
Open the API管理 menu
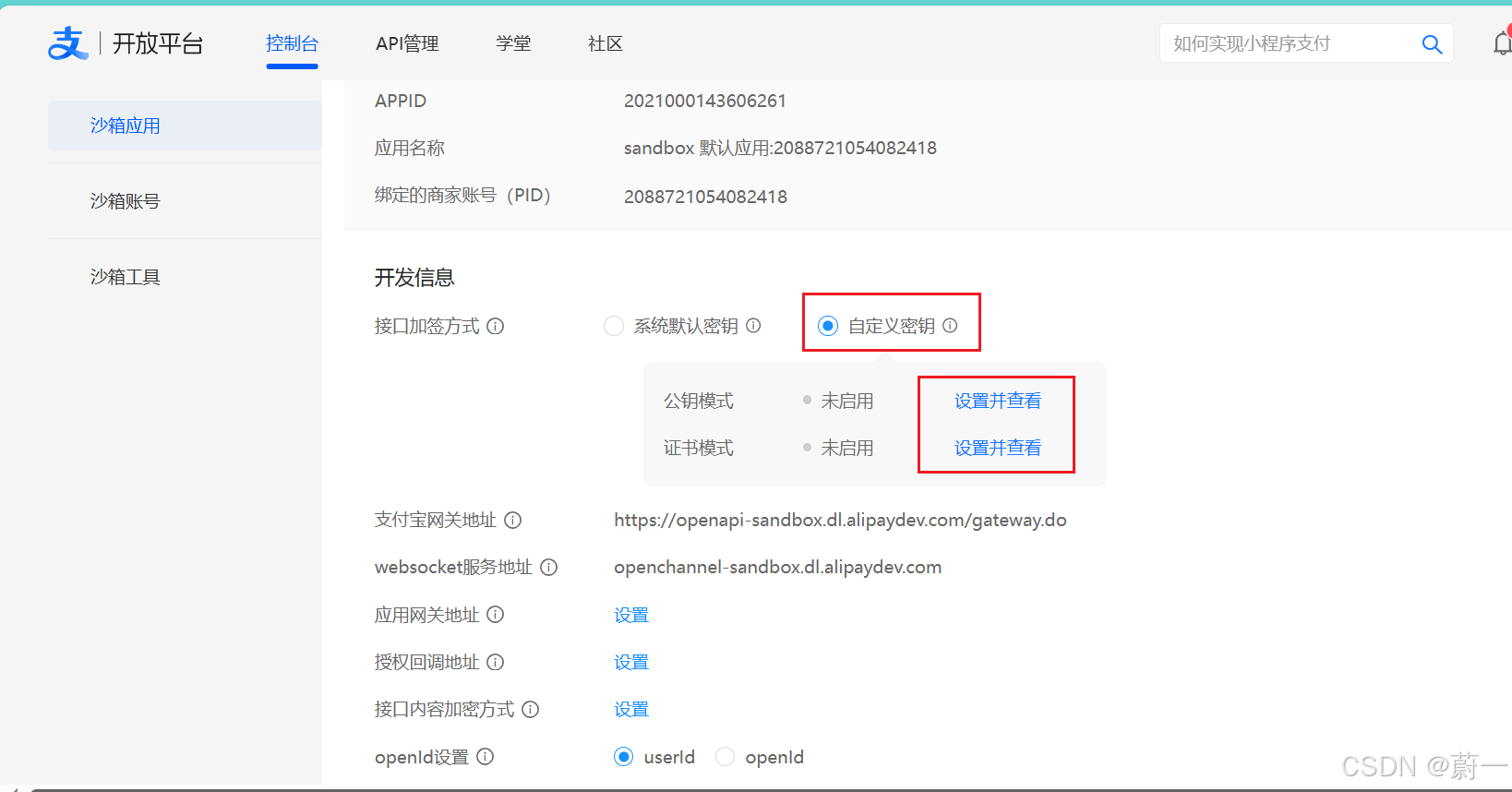[x=407, y=43]
